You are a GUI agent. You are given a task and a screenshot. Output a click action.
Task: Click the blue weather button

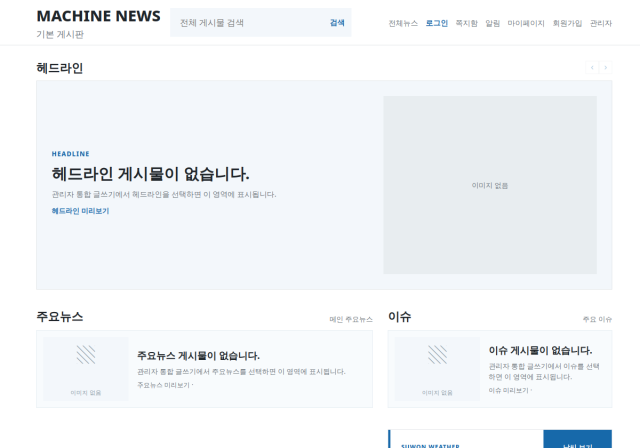pyautogui.click(x=578, y=439)
